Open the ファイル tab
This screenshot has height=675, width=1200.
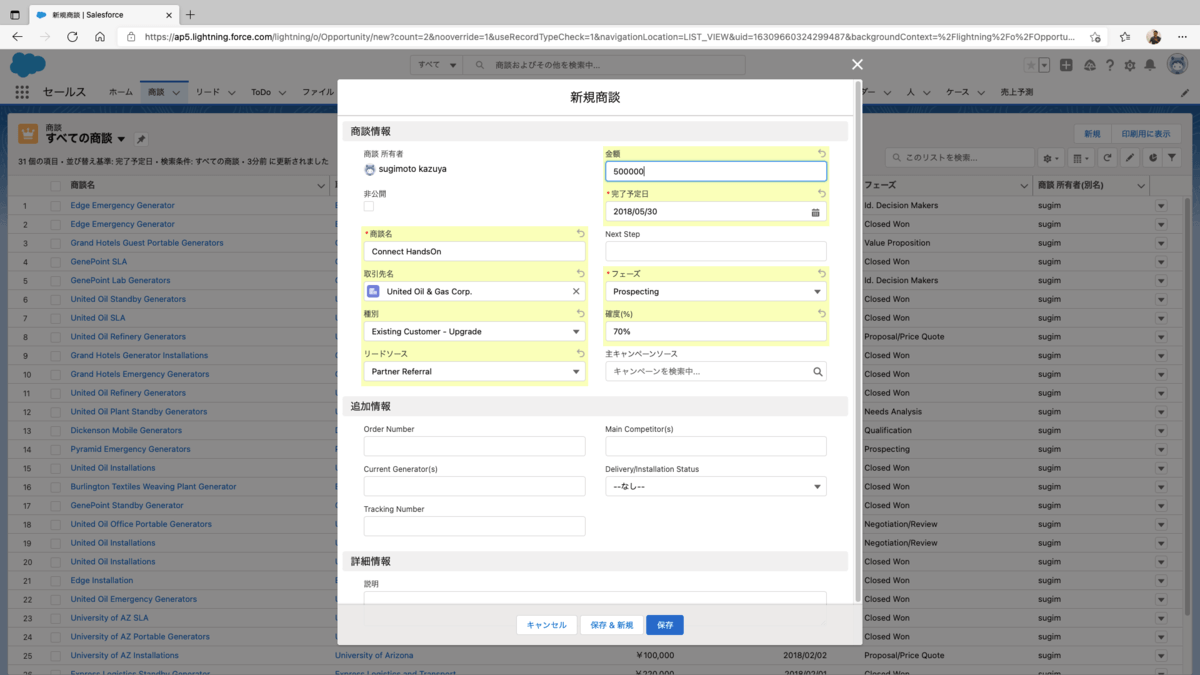click(318, 92)
